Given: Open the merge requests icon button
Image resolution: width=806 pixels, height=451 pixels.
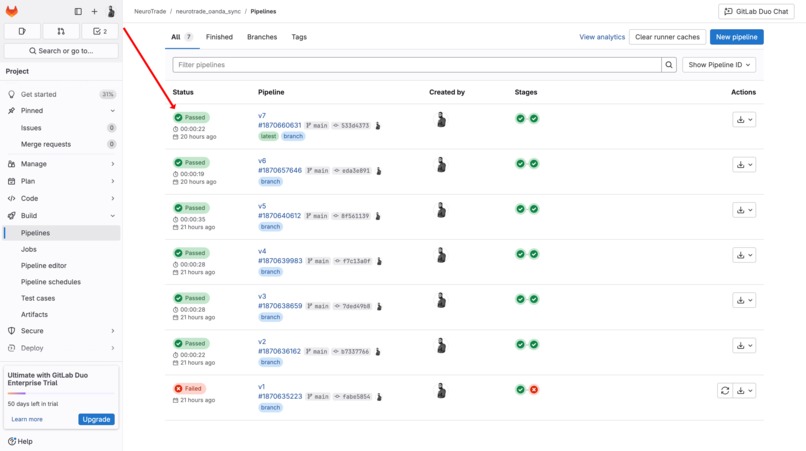Looking at the screenshot, I should (61, 31).
